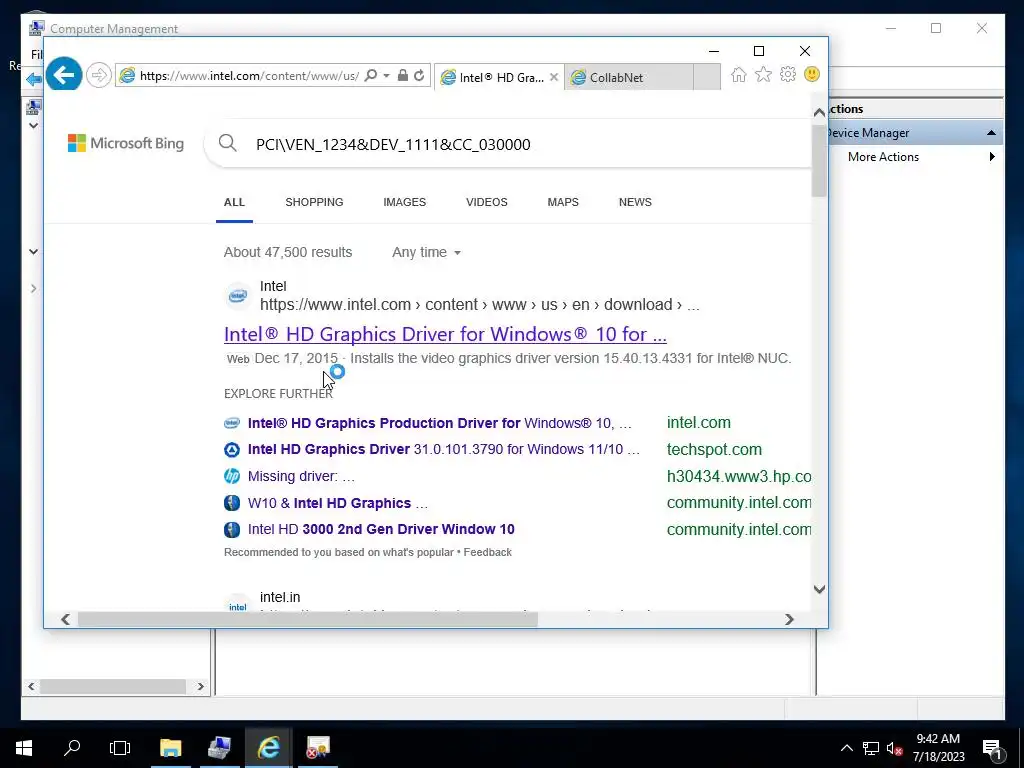
Task: Open Intel HD Graphics Driver for Windows 10 result
Action: pos(445,334)
